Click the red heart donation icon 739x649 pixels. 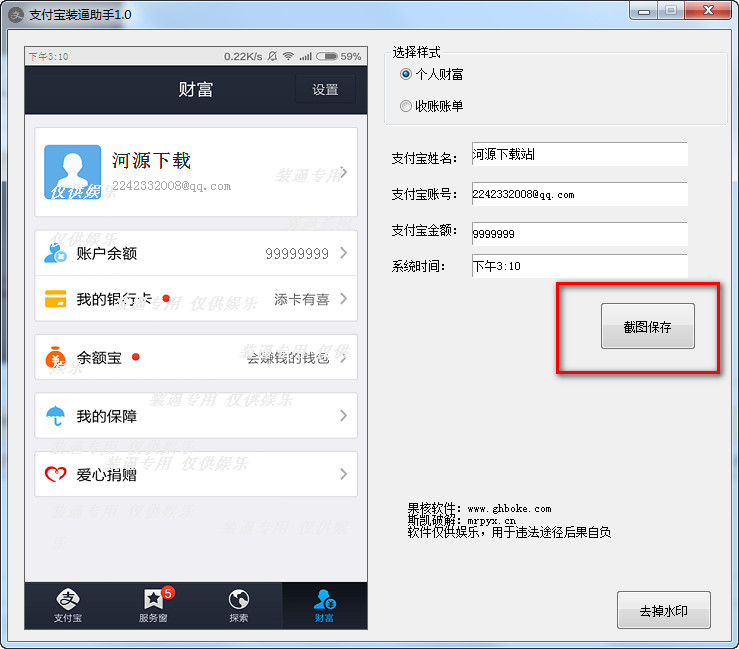(x=55, y=474)
